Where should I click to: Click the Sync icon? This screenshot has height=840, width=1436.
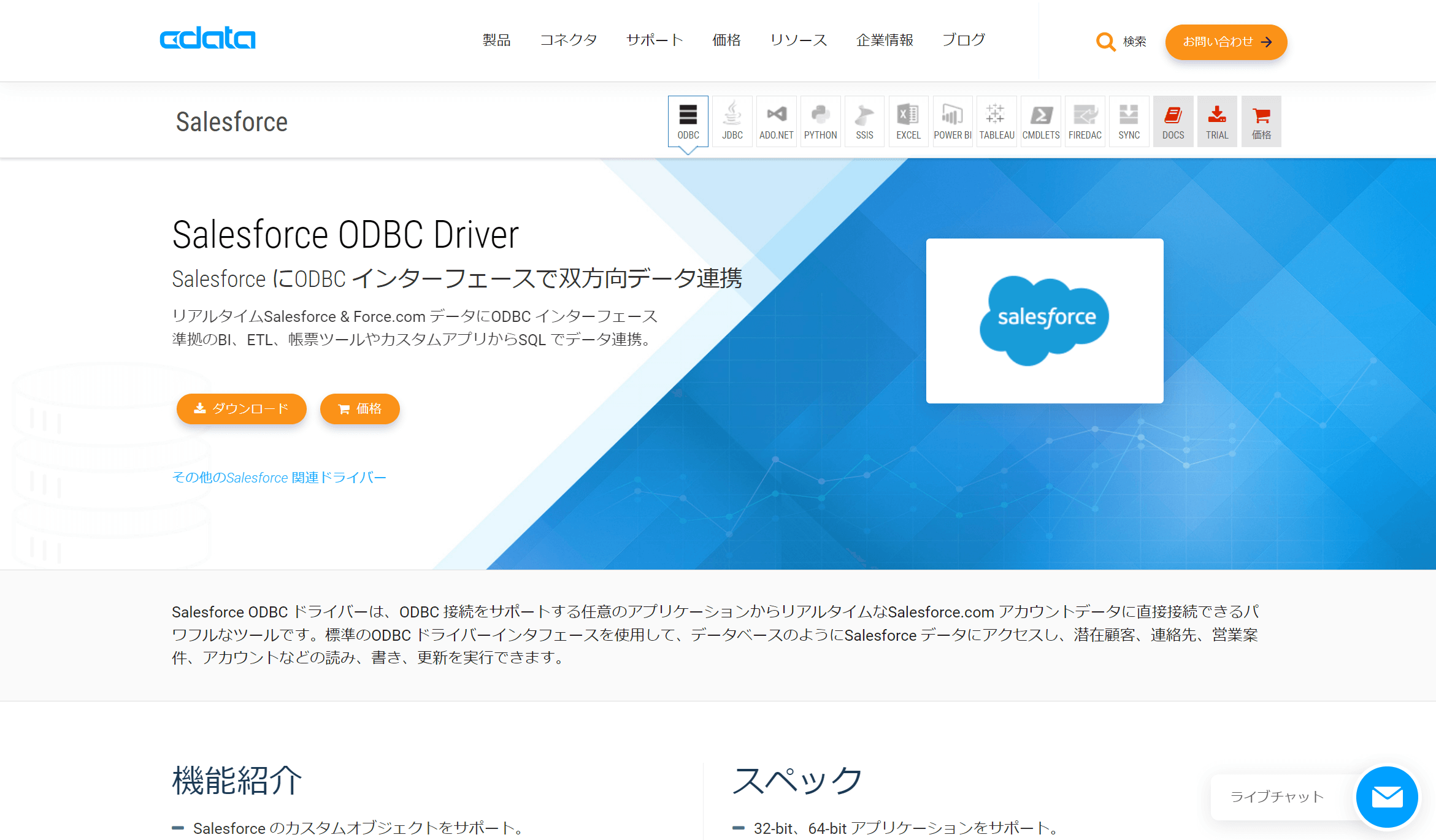click(x=1129, y=121)
